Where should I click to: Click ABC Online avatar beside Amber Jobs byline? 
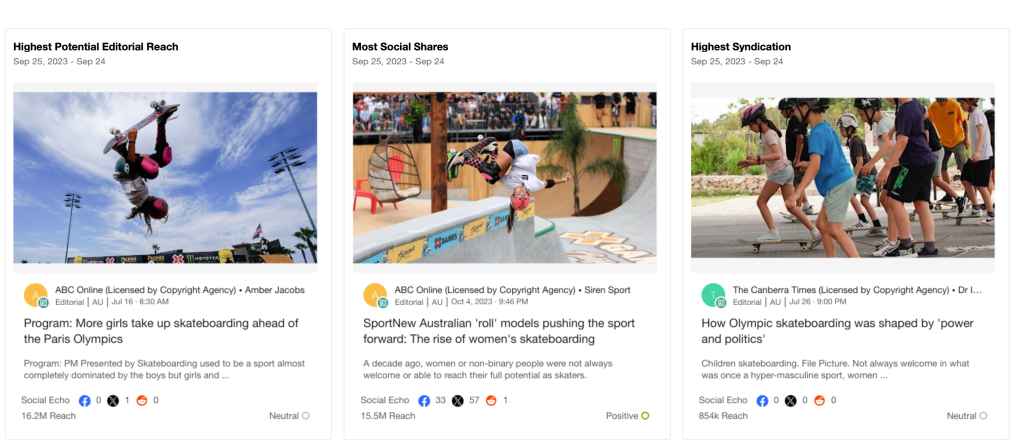click(36, 295)
